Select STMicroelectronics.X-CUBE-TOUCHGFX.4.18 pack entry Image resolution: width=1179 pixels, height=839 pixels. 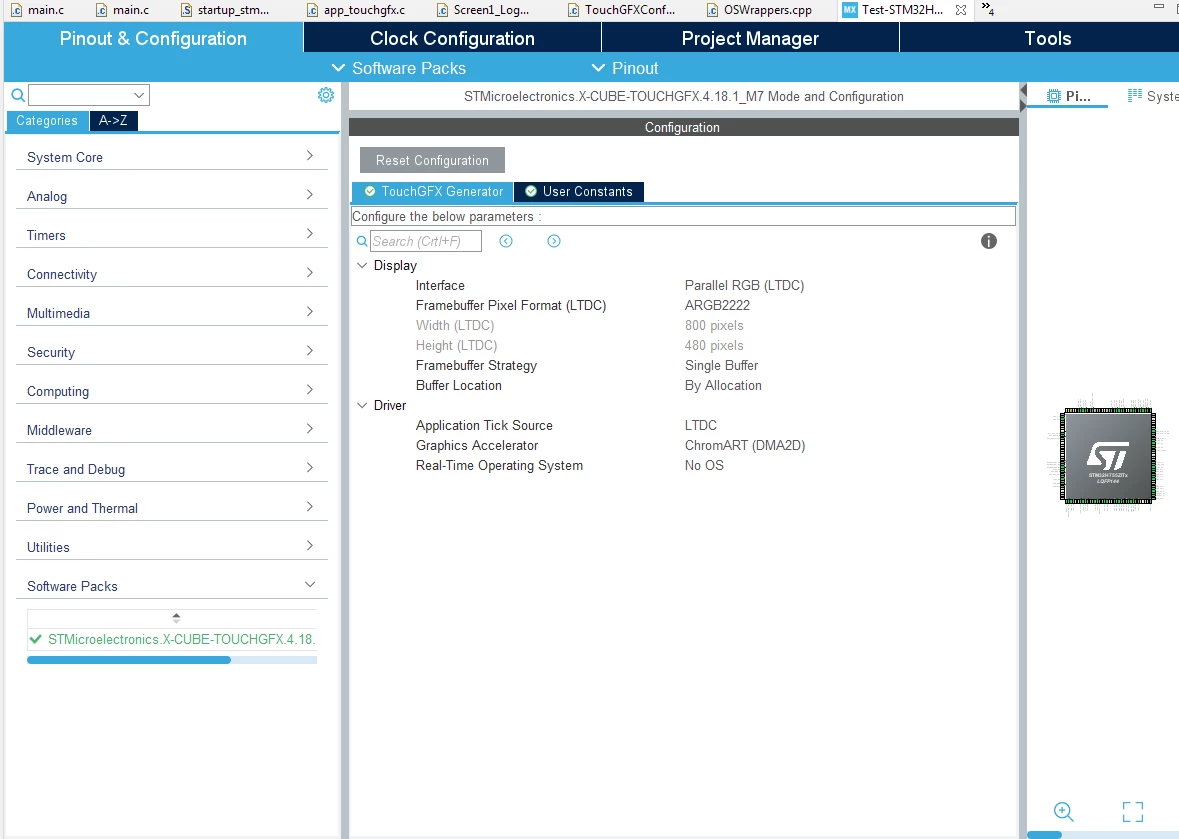click(180, 639)
